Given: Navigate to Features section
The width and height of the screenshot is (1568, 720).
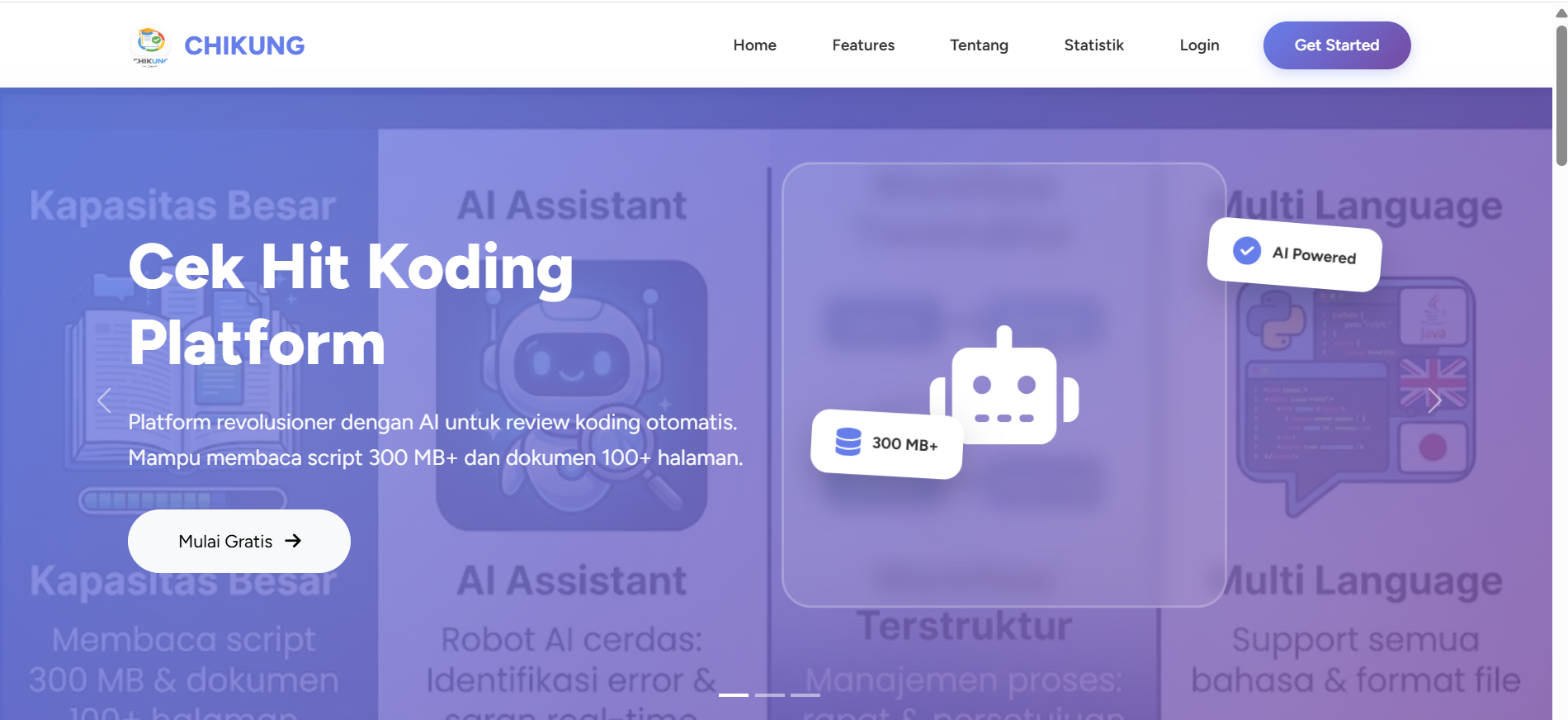Looking at the screenshot, I should click(x=862, y=45).
